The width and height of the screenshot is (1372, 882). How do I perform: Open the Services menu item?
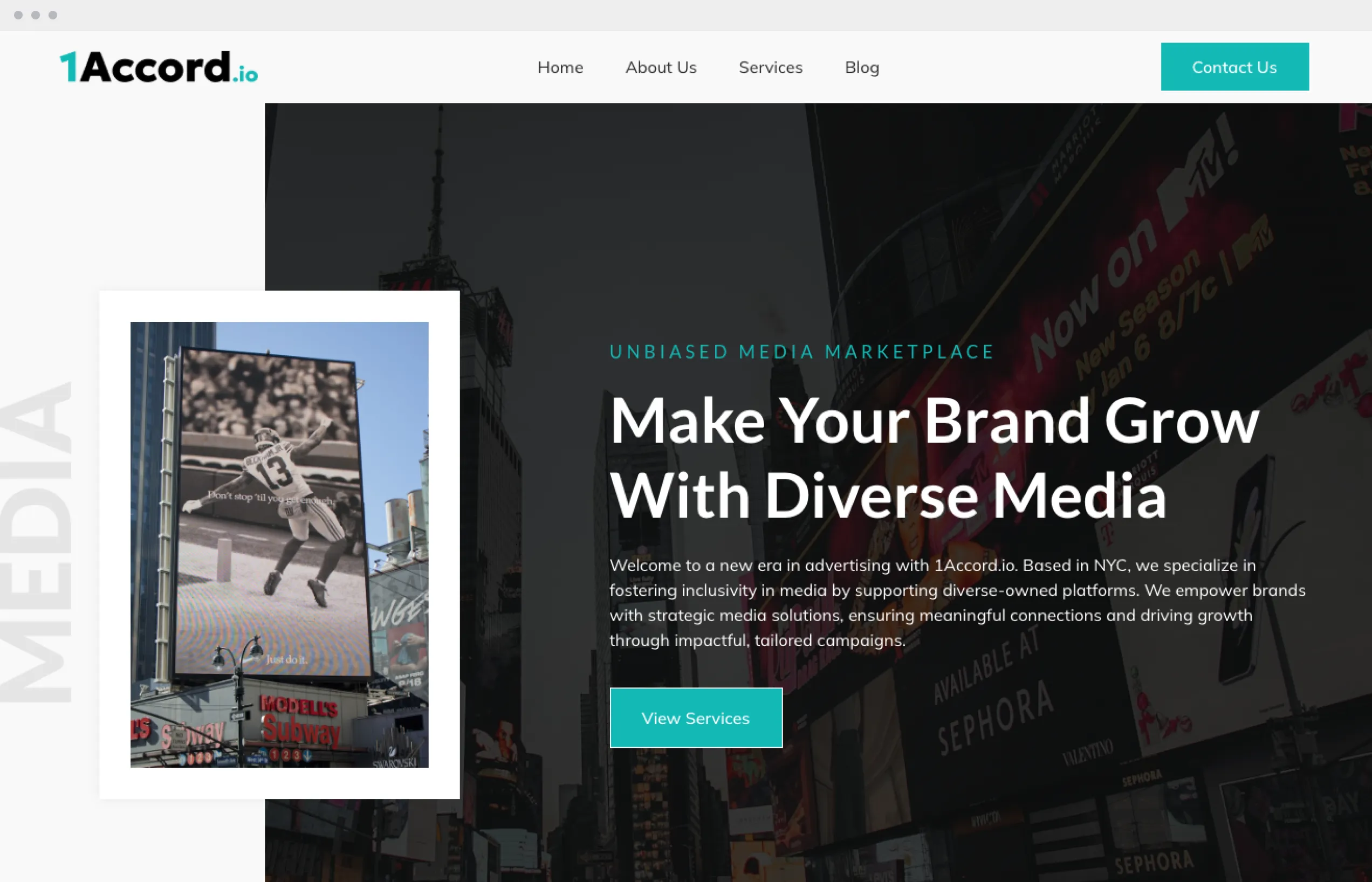(x=770, y=67)
